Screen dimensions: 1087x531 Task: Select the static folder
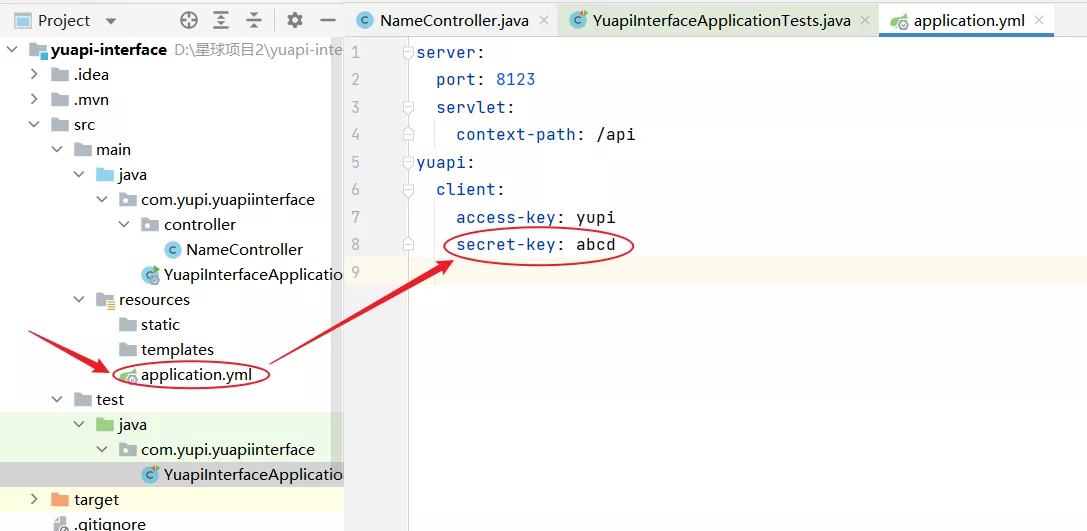pyautogui.click(x=160, y=324)
